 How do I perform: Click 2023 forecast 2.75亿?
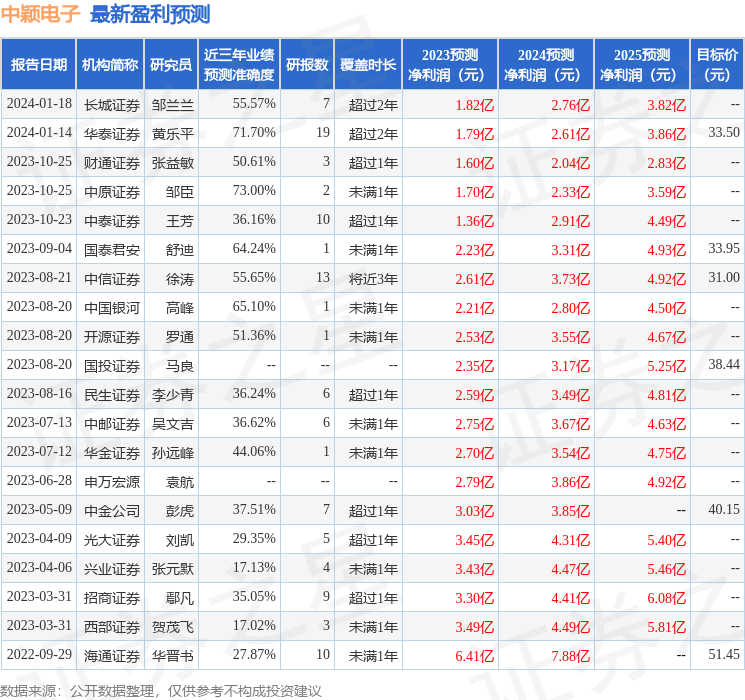[474, 424]
